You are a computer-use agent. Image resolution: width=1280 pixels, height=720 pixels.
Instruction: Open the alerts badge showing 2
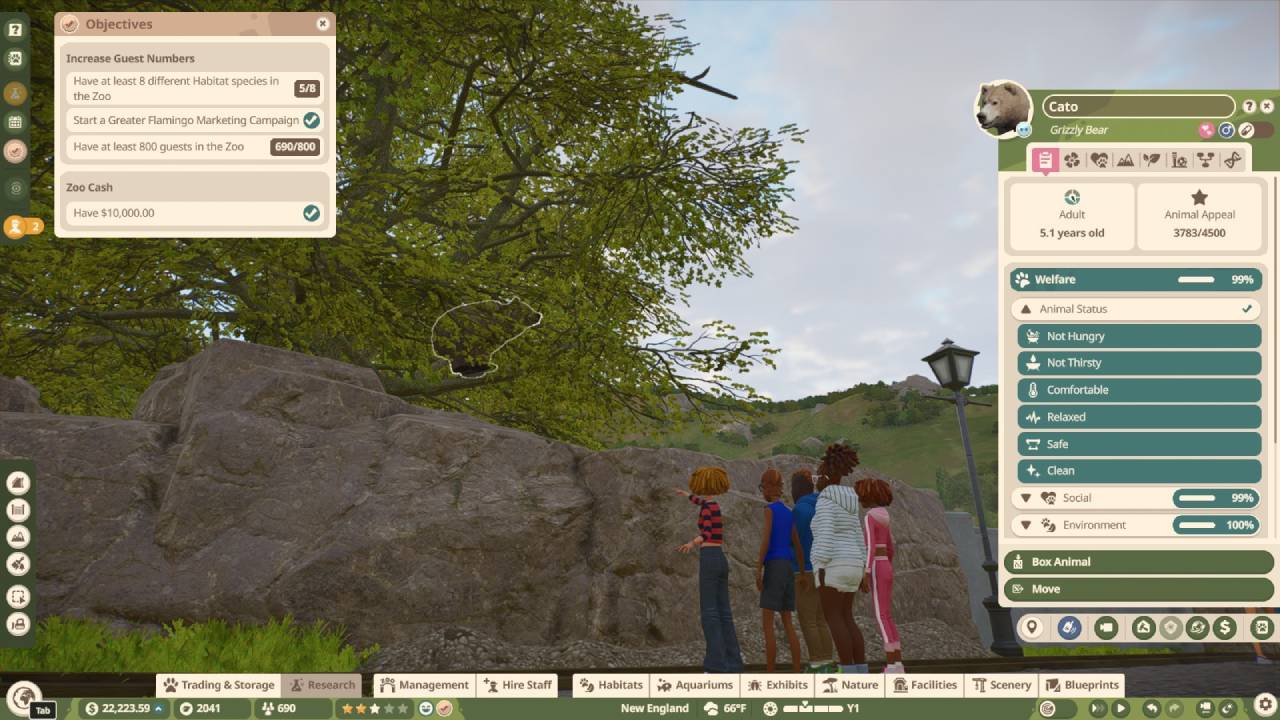pos(23,227)
